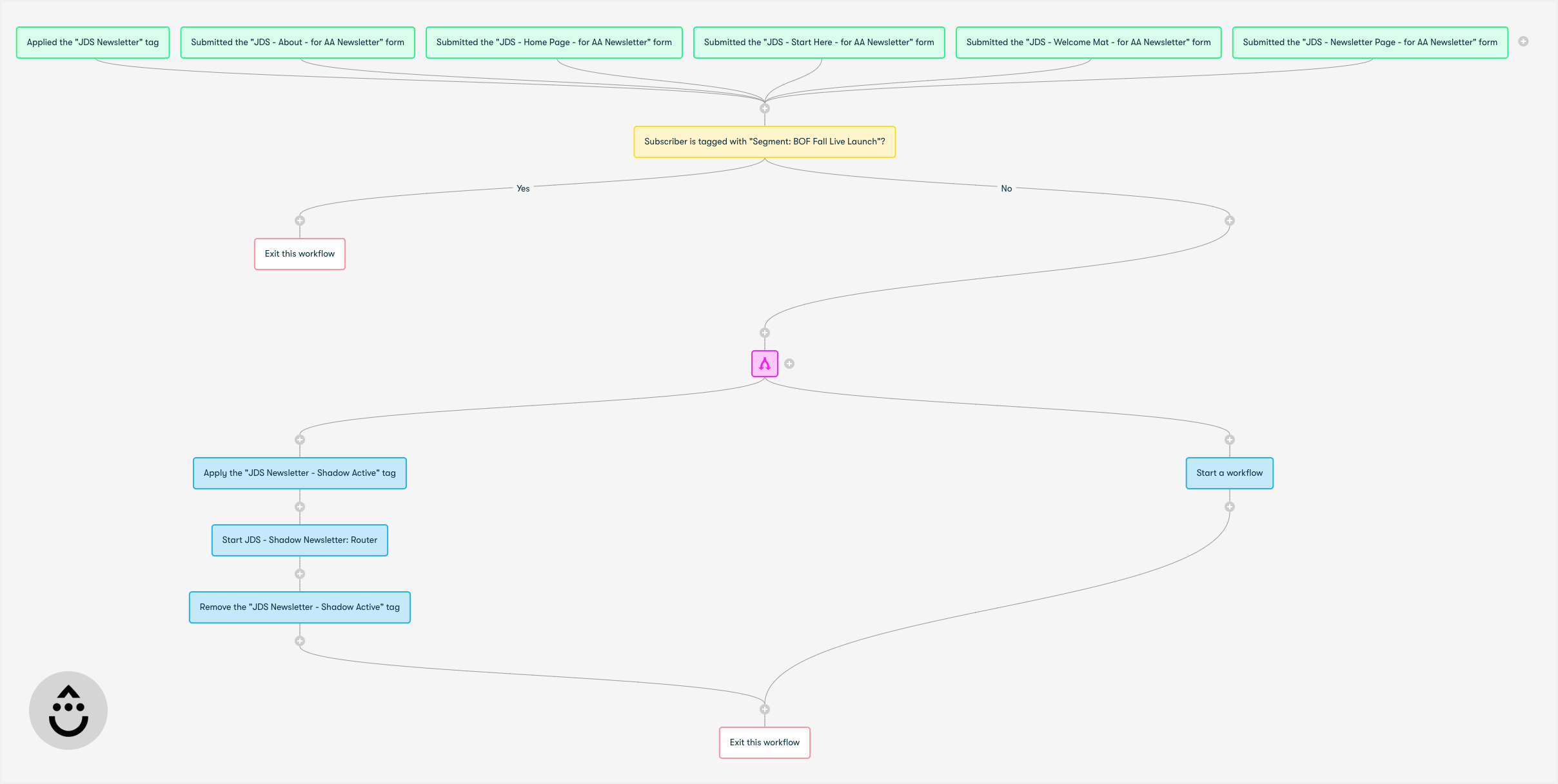Open the Applied the JDS Newsletter tag trigger

tap(92, 42)
